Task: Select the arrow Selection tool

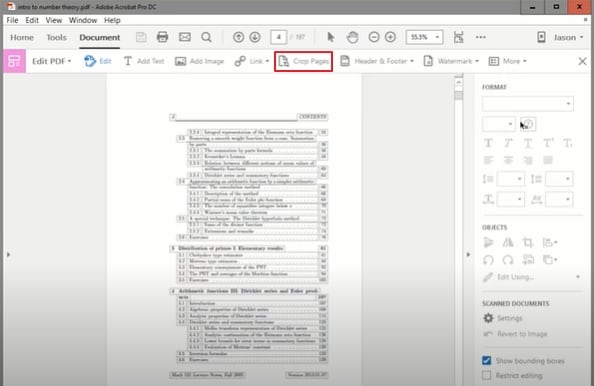Action: point(331,37)
